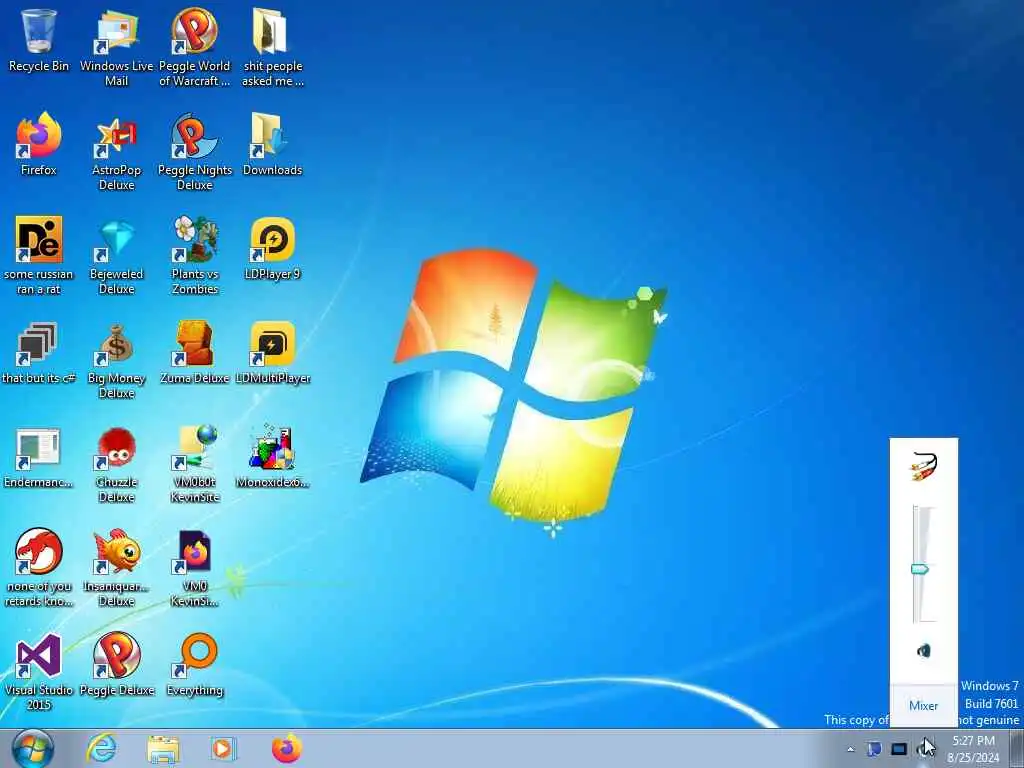Launch Internet Explorer from the taskbar
This screenshot has height=768, width=1024.
pos(102,748)
